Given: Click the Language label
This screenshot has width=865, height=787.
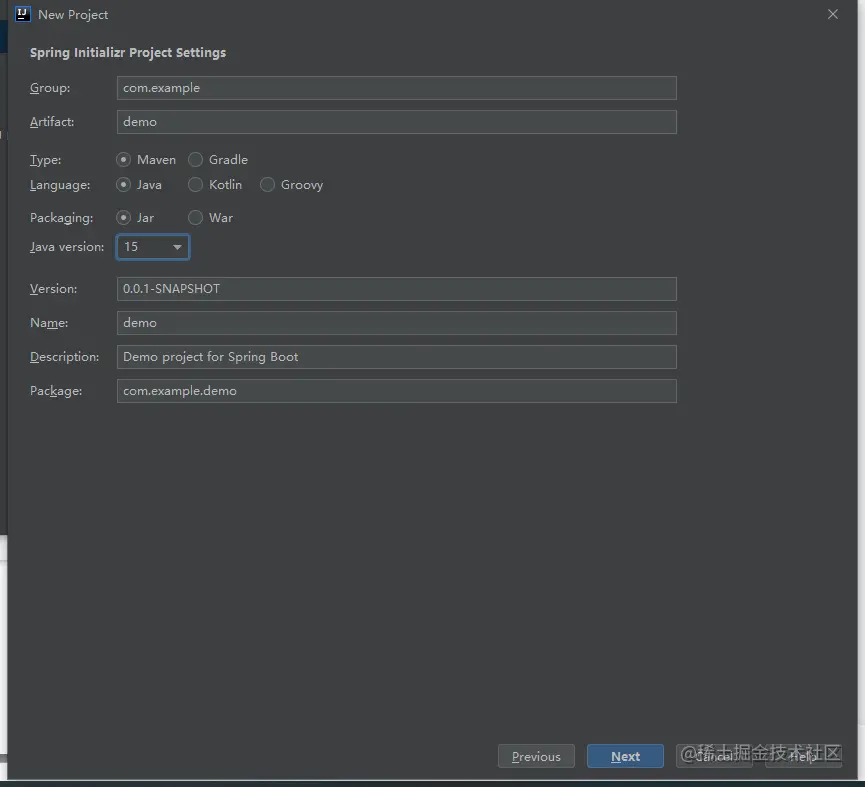Looking at the screenshot, I should click(60, 185).
